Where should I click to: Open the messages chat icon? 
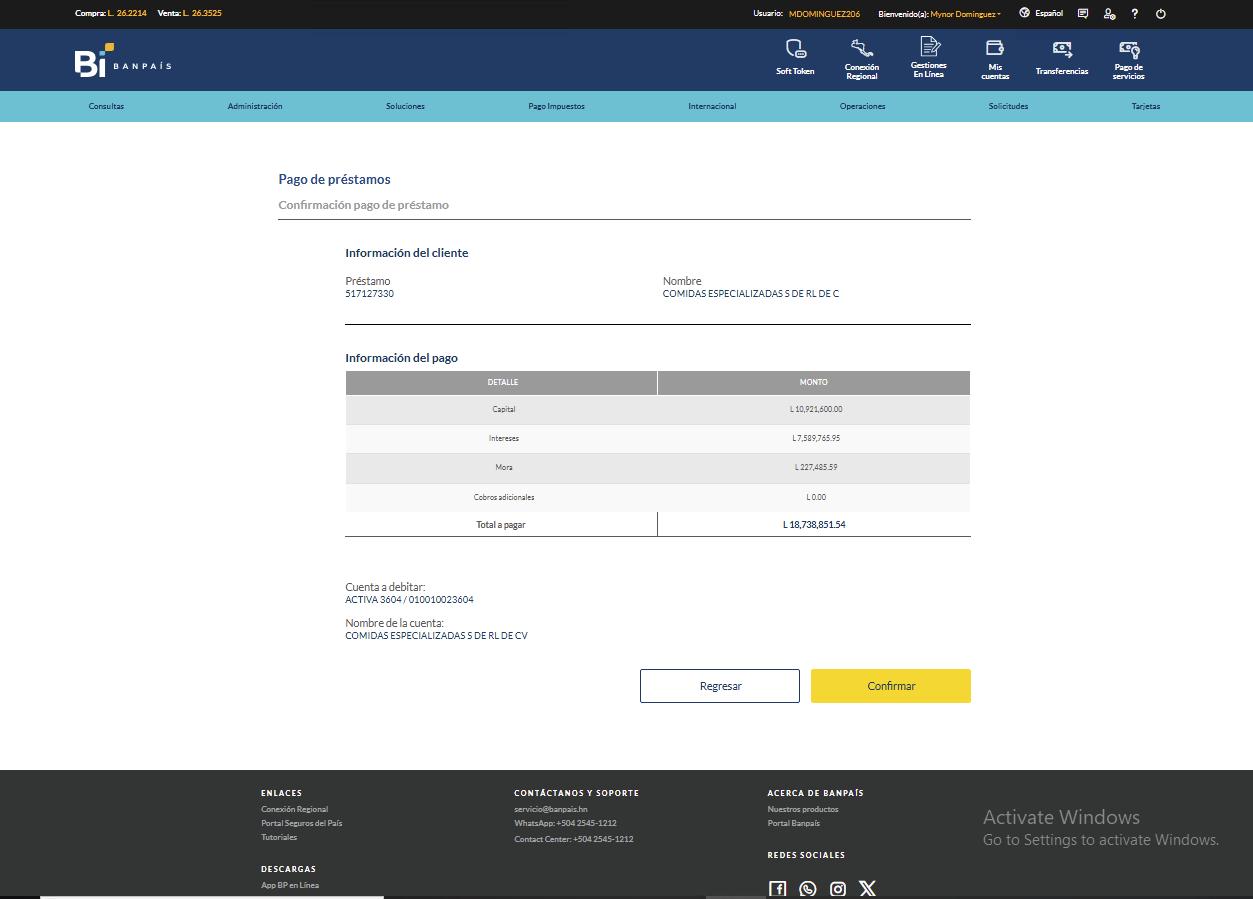(x=1083, y=14)
